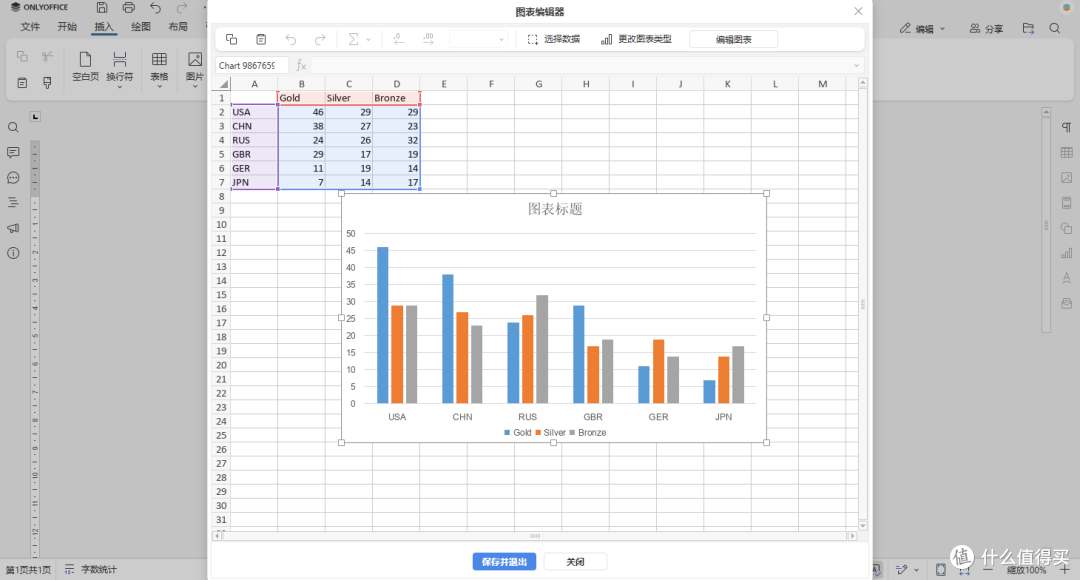Viewport: 1080px width, 580px height.
Task: Click the fx insert function icon
Action: (x=301, y=65)
